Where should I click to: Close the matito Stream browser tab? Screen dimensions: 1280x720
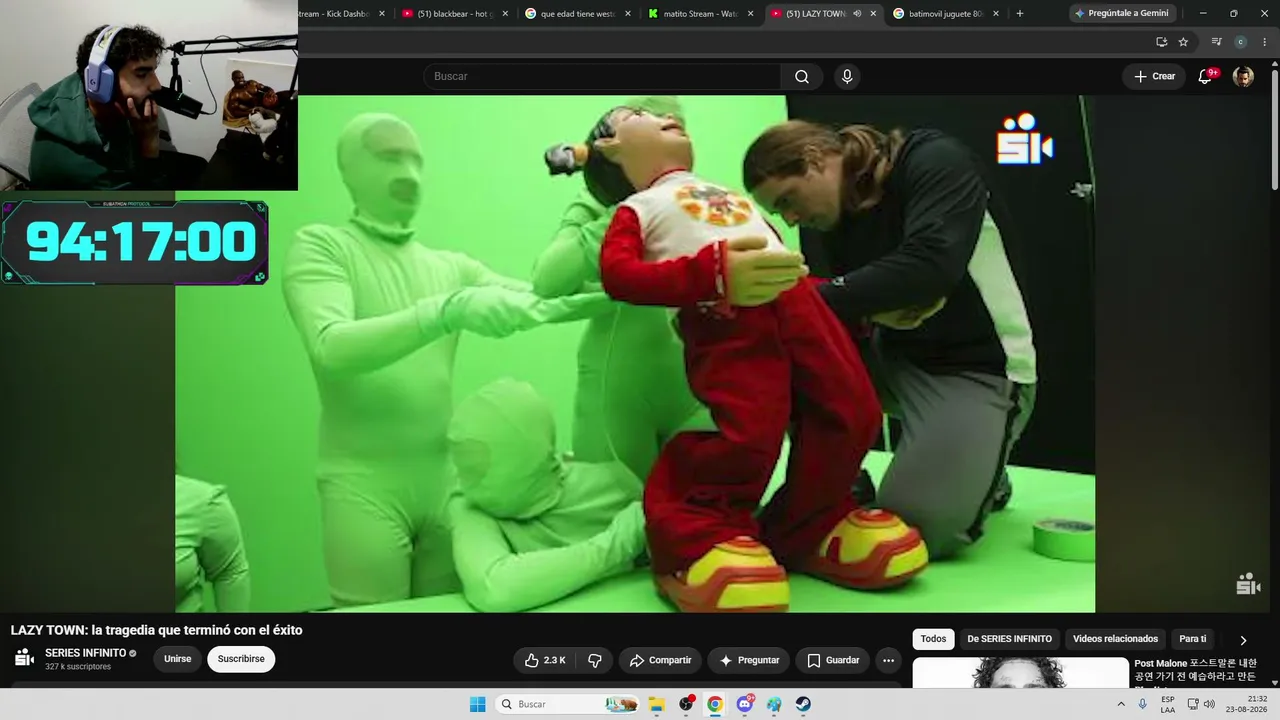tap(750, 14)
